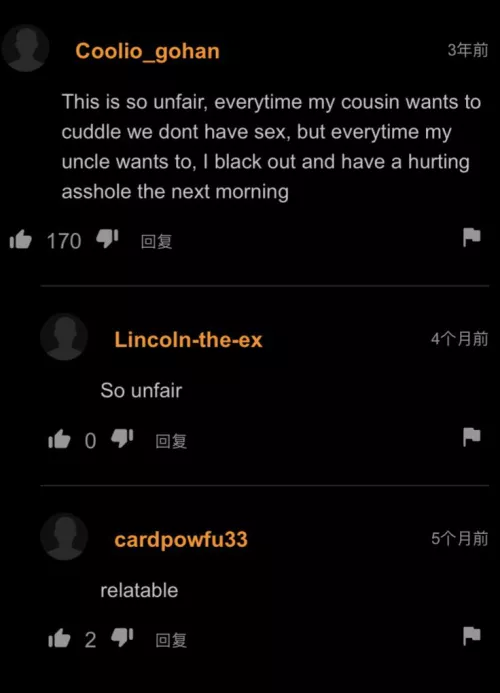
Task: Reply (回复) to Coolio_gohan's comment
Action: [x=156, y=242]
